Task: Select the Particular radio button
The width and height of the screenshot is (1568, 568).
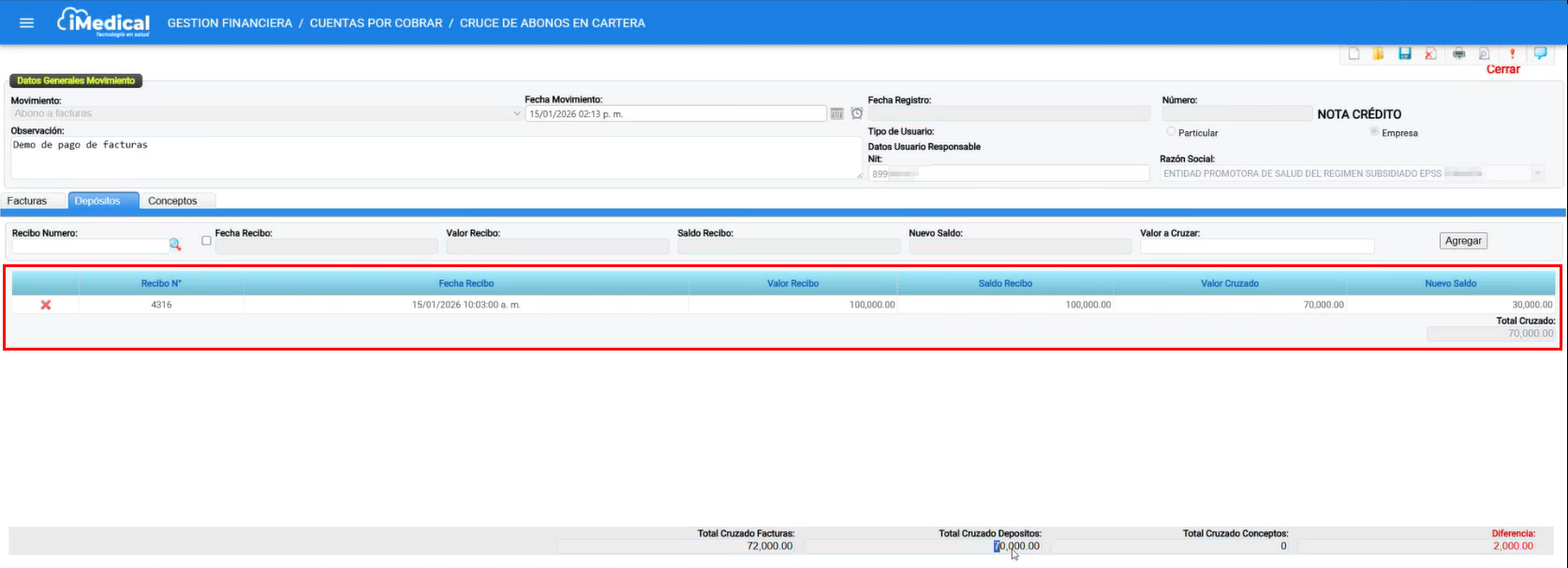Action: tap(1171, 132)
